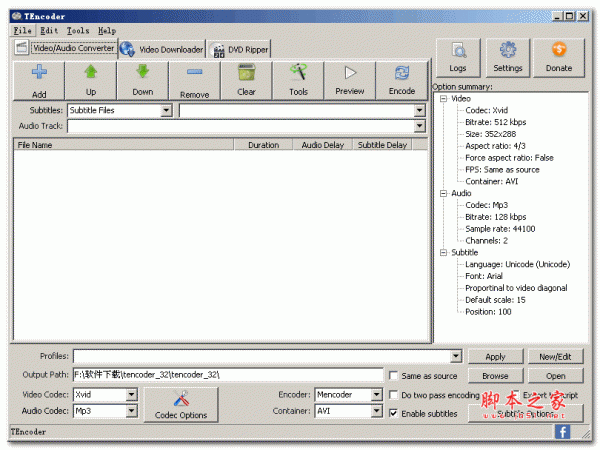Enable Do two pass encoding
Screen dimensions: 600x450
(393, 395)
